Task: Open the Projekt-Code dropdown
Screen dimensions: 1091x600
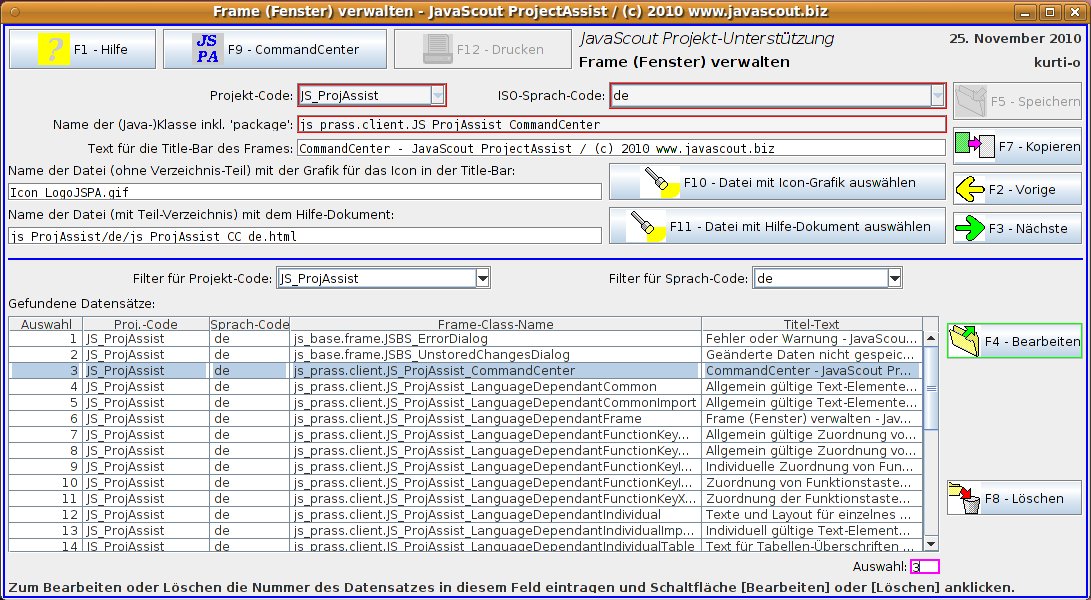Action: (437, 96)
